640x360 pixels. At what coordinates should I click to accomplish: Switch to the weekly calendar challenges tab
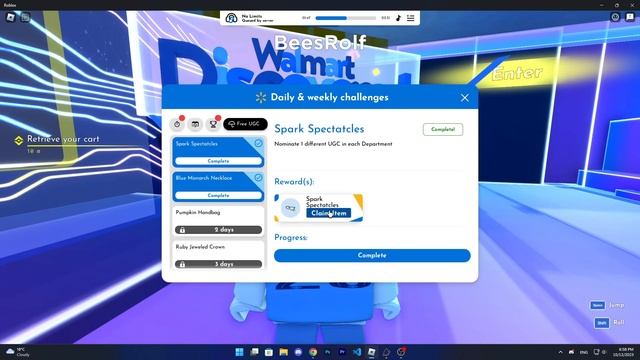click(195, 124)
